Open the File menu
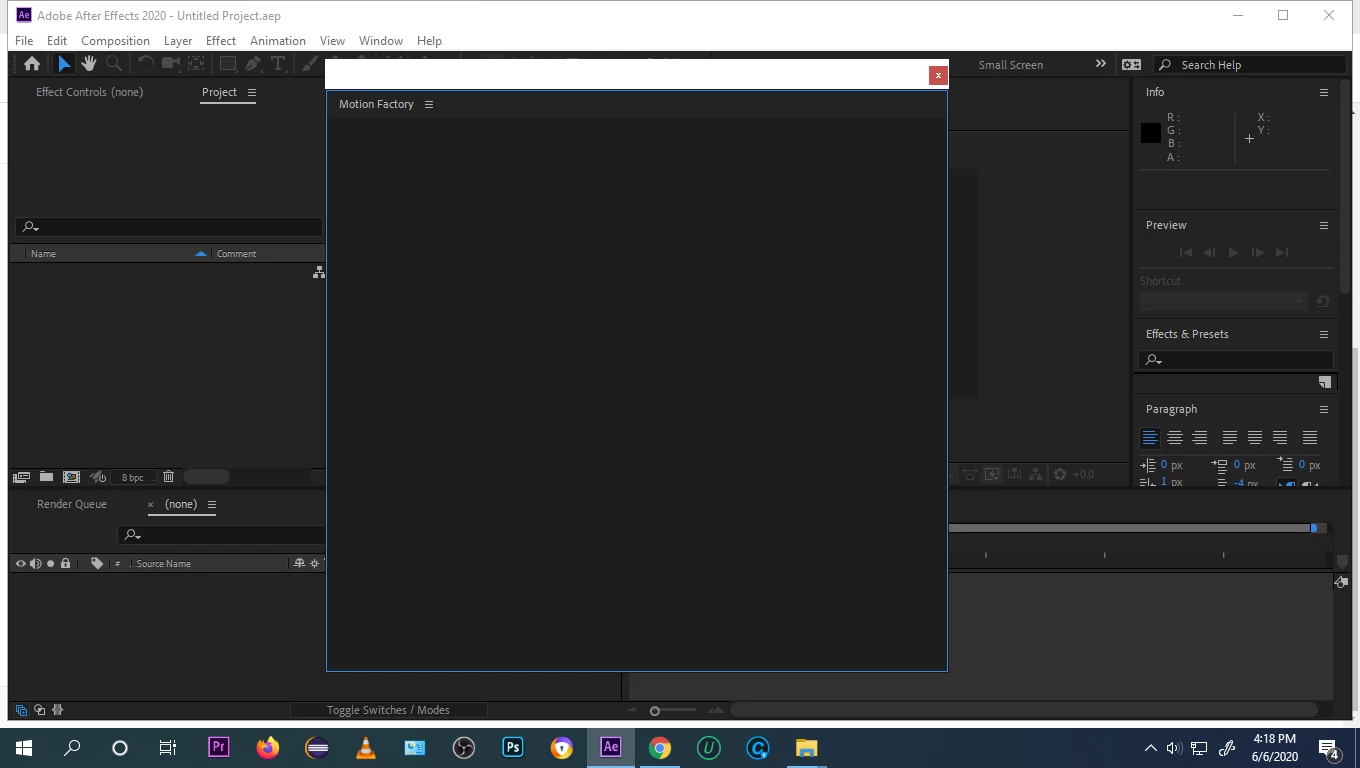 click(24, 41)
